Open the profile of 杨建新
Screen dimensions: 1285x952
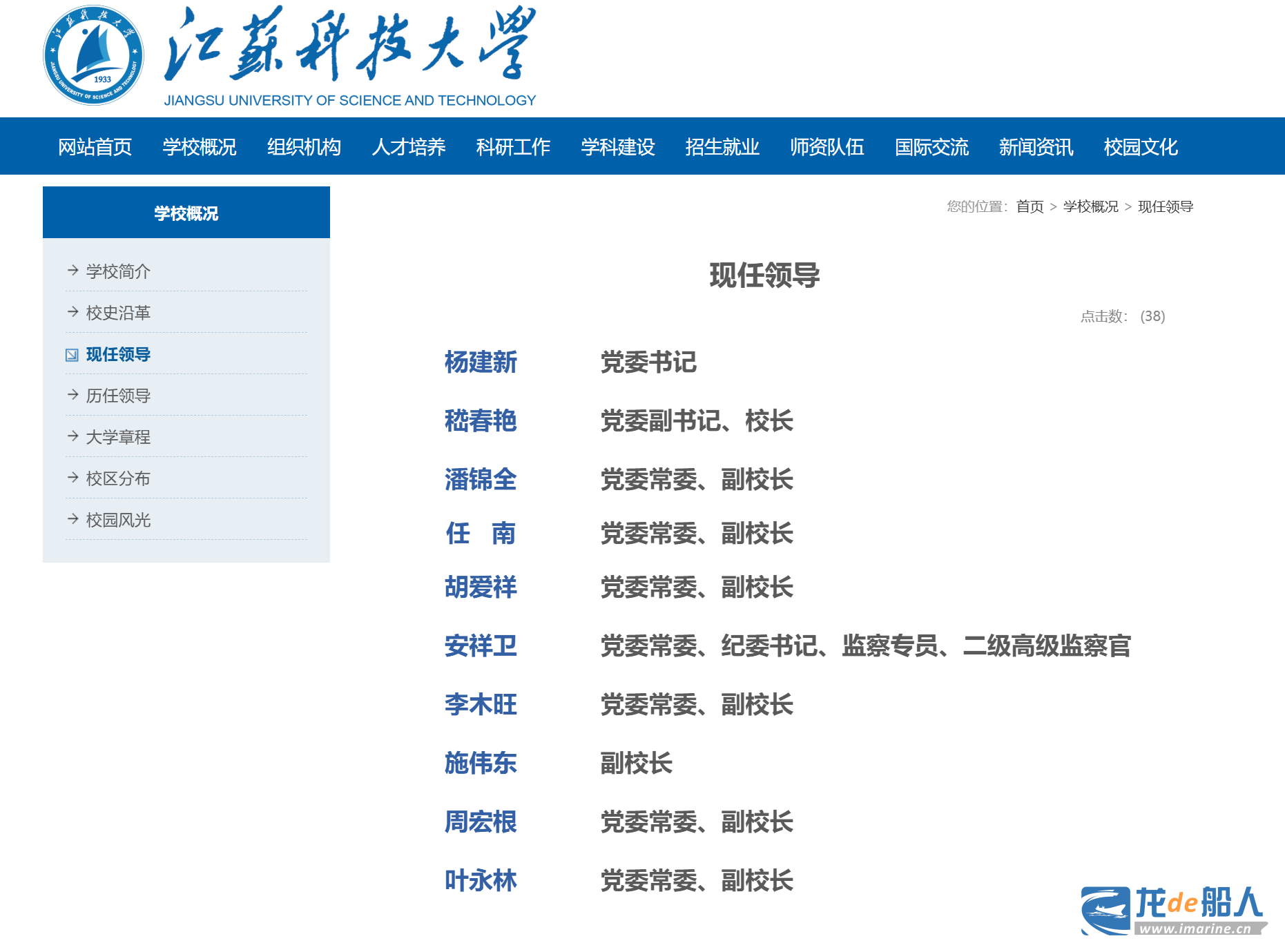point(481,362)
